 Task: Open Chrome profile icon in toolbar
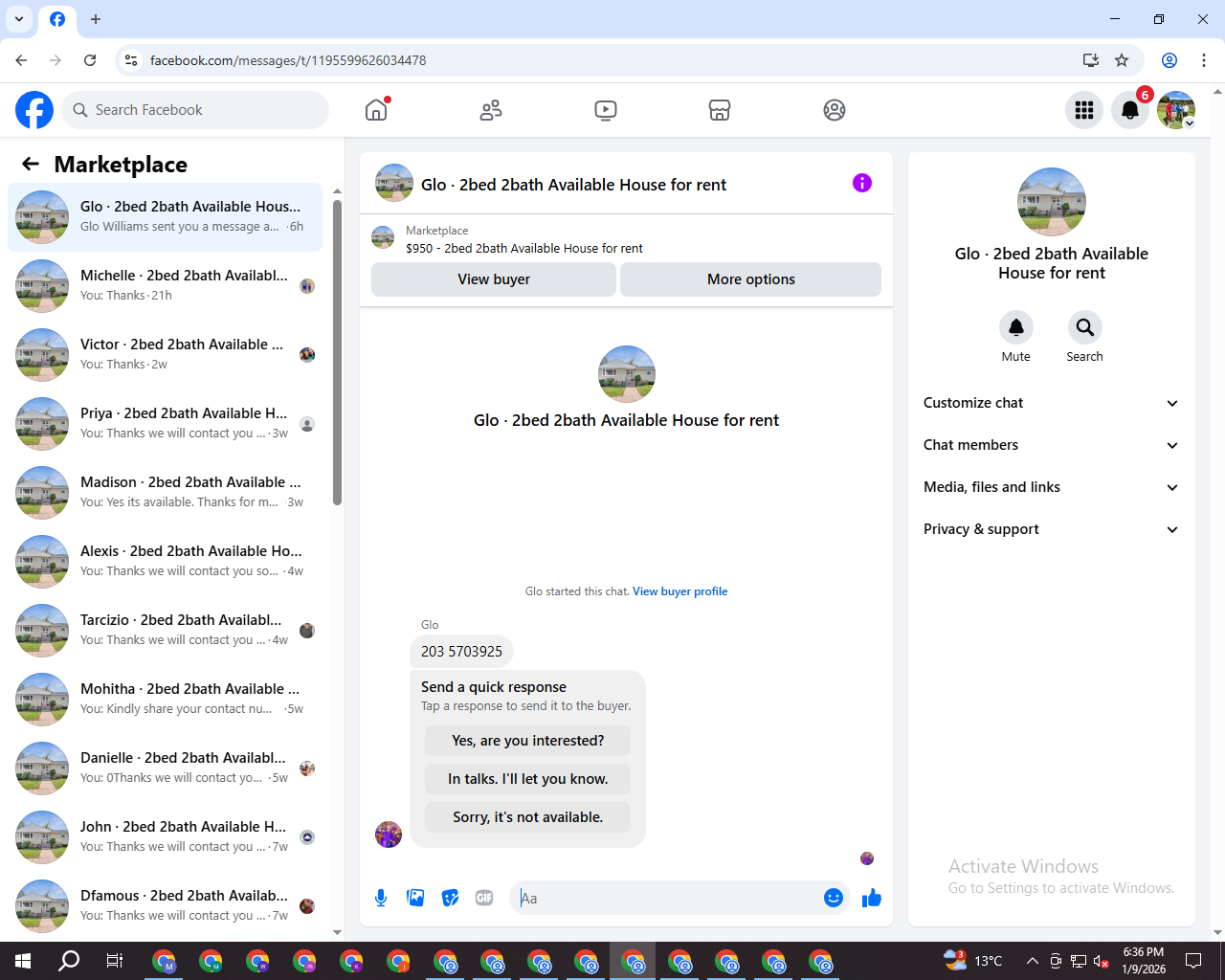pos(1169,60)
